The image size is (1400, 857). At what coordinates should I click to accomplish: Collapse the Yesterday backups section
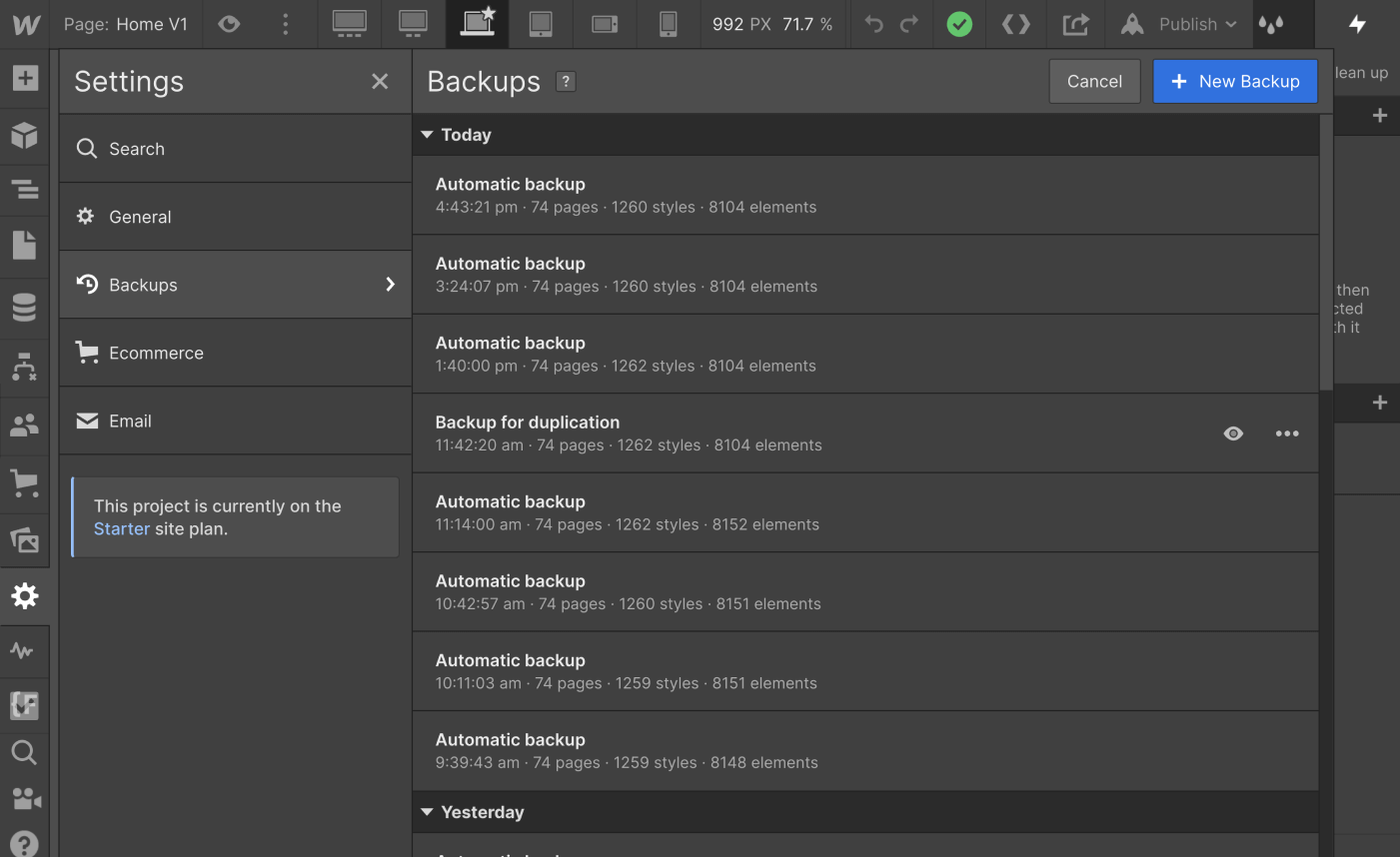click(x=428, y=812)
